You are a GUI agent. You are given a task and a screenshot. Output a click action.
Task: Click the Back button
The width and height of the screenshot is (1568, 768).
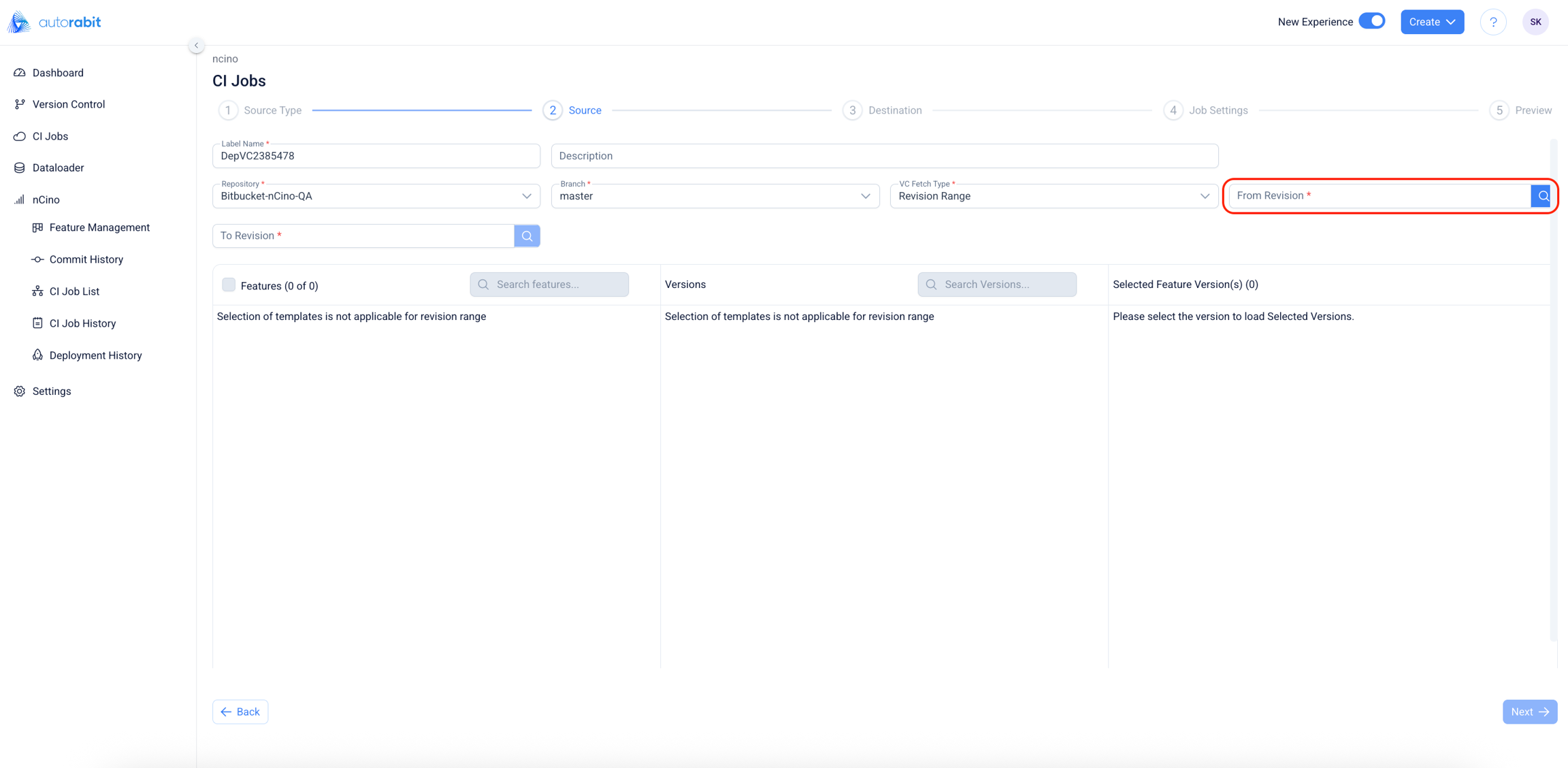(240, 711)
